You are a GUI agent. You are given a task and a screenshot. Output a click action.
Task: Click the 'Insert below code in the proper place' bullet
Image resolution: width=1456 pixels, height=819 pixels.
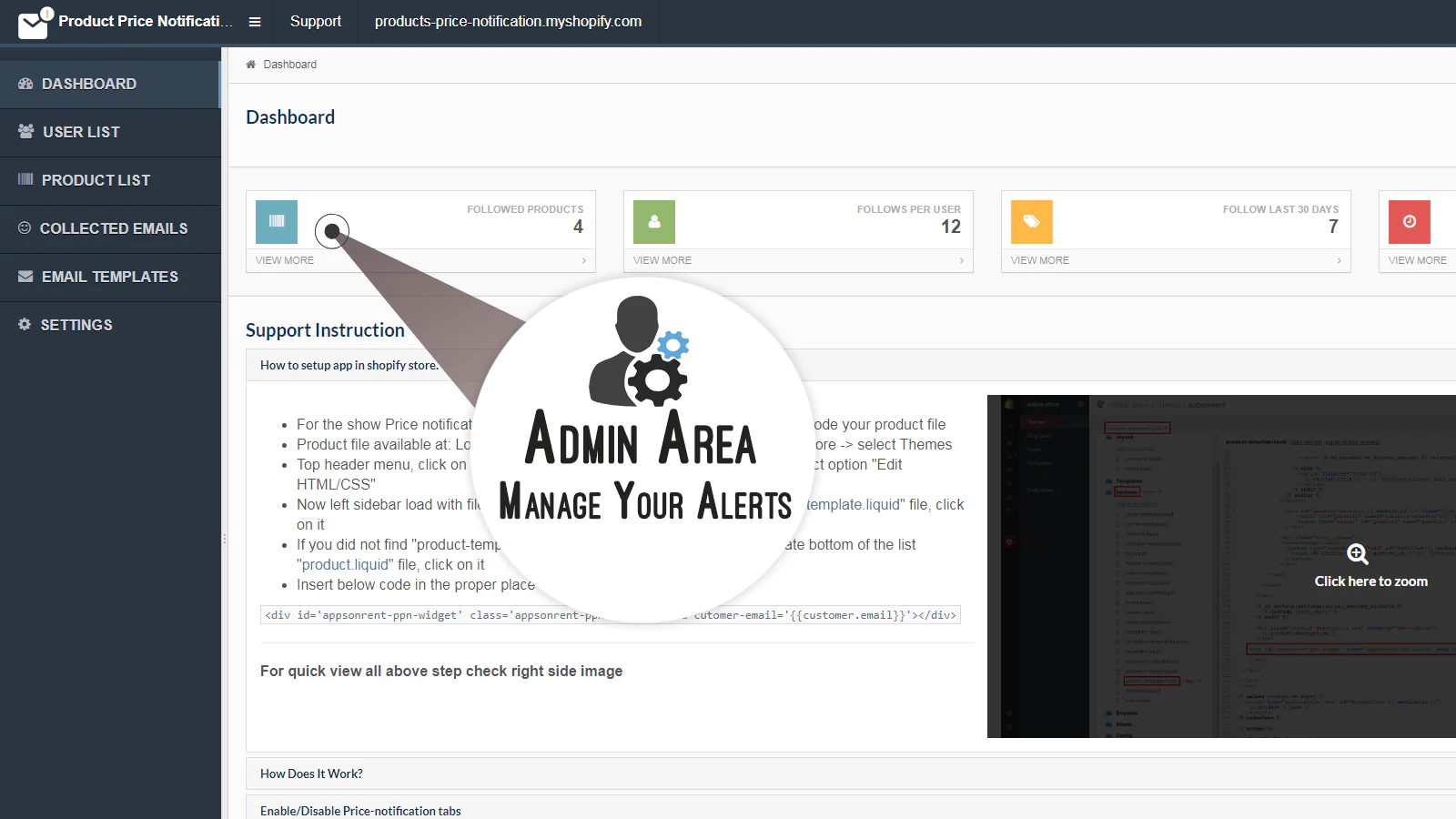click(416, 584)
